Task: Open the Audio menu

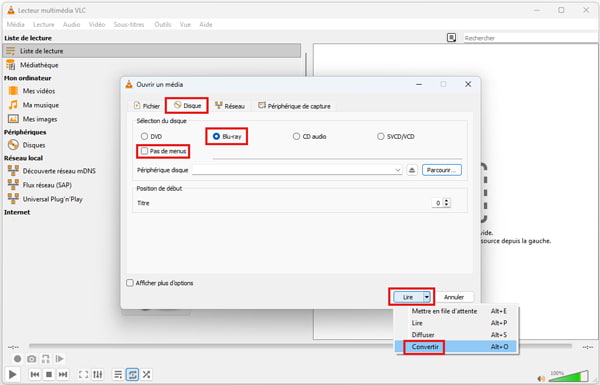Action: point(72,24)
